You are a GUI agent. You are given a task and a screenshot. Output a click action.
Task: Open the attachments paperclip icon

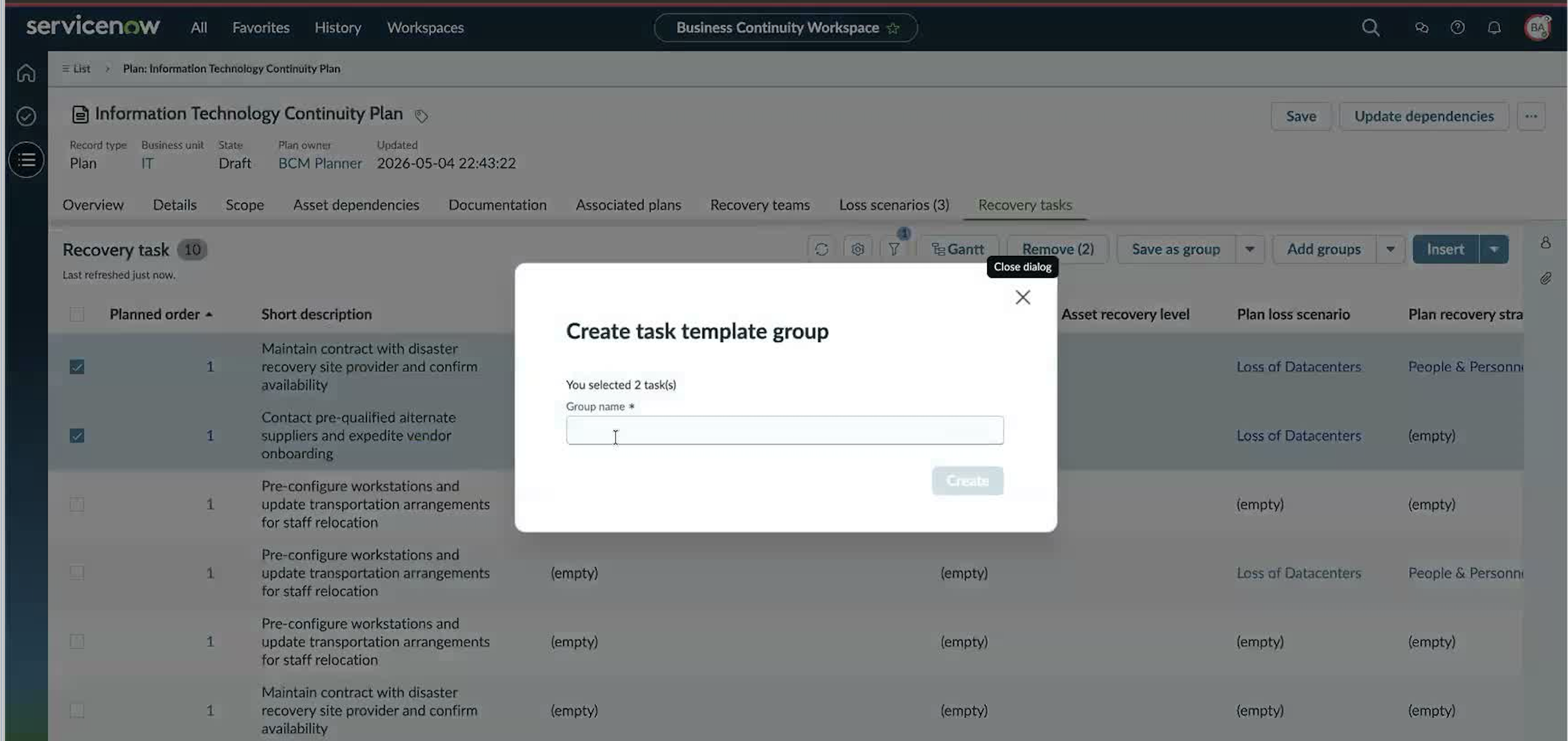tap(1545, 278)
